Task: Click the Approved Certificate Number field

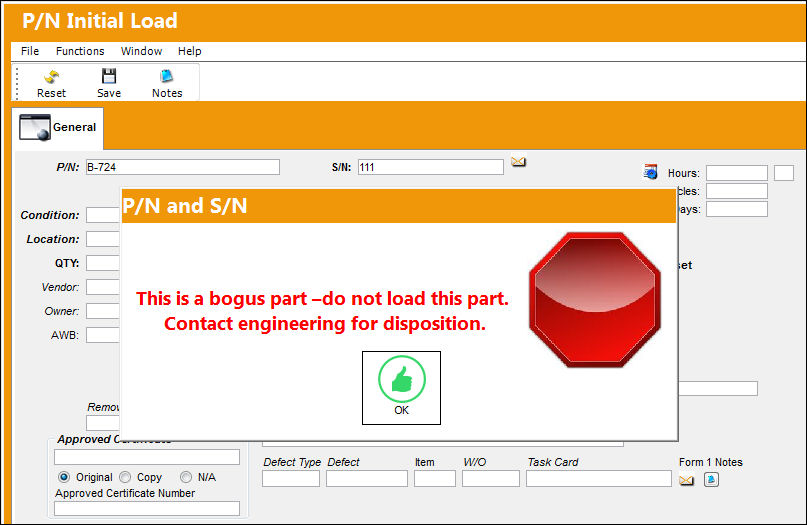Action: 147,509
